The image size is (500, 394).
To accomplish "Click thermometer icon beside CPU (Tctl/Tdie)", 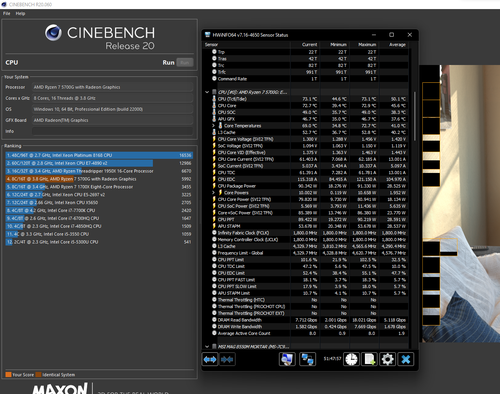I will [214, 99].
